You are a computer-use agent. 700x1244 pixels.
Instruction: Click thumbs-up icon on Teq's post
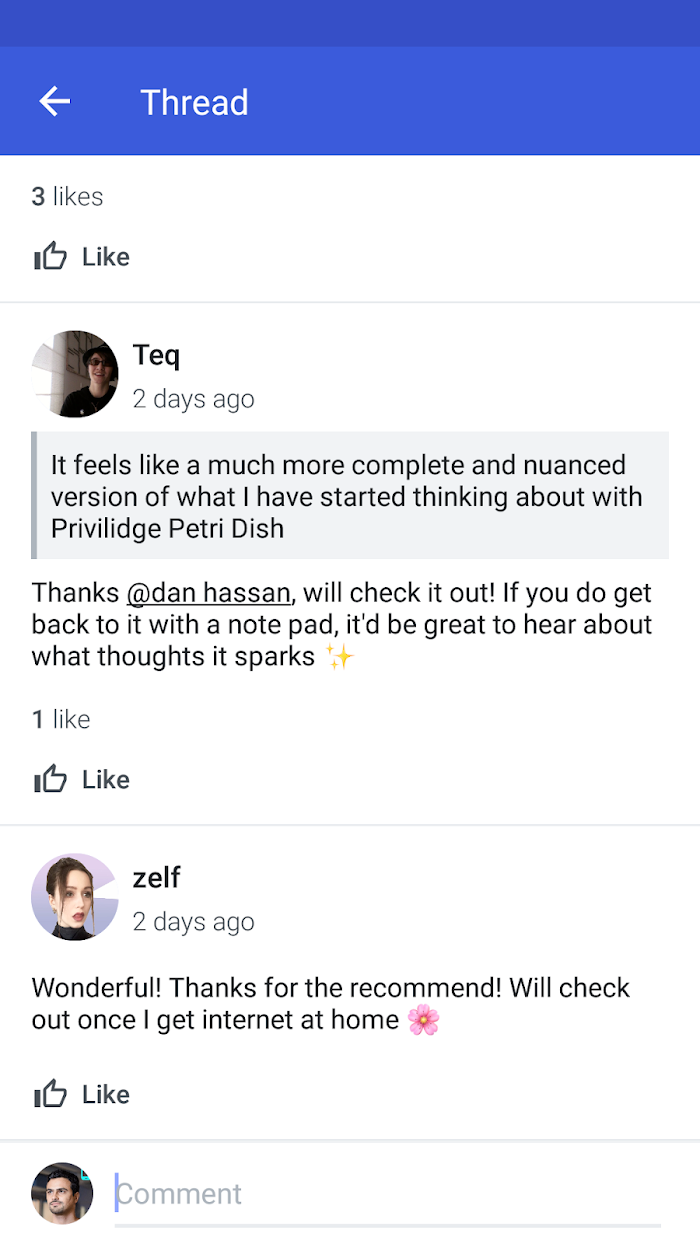click(51, 779)
